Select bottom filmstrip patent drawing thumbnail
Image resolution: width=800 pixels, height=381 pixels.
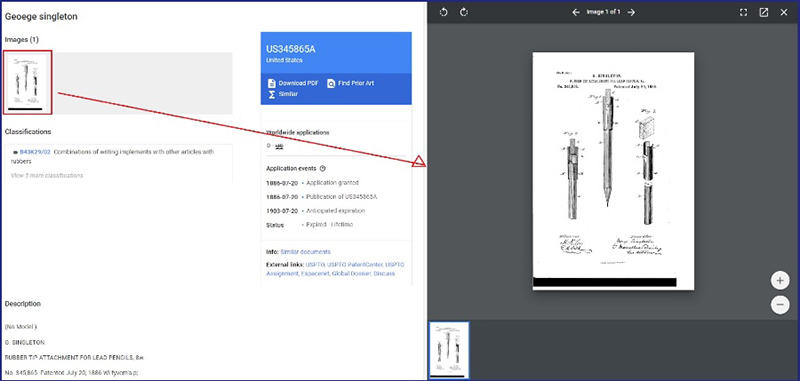pyautogui.click(x=449, y=350)
